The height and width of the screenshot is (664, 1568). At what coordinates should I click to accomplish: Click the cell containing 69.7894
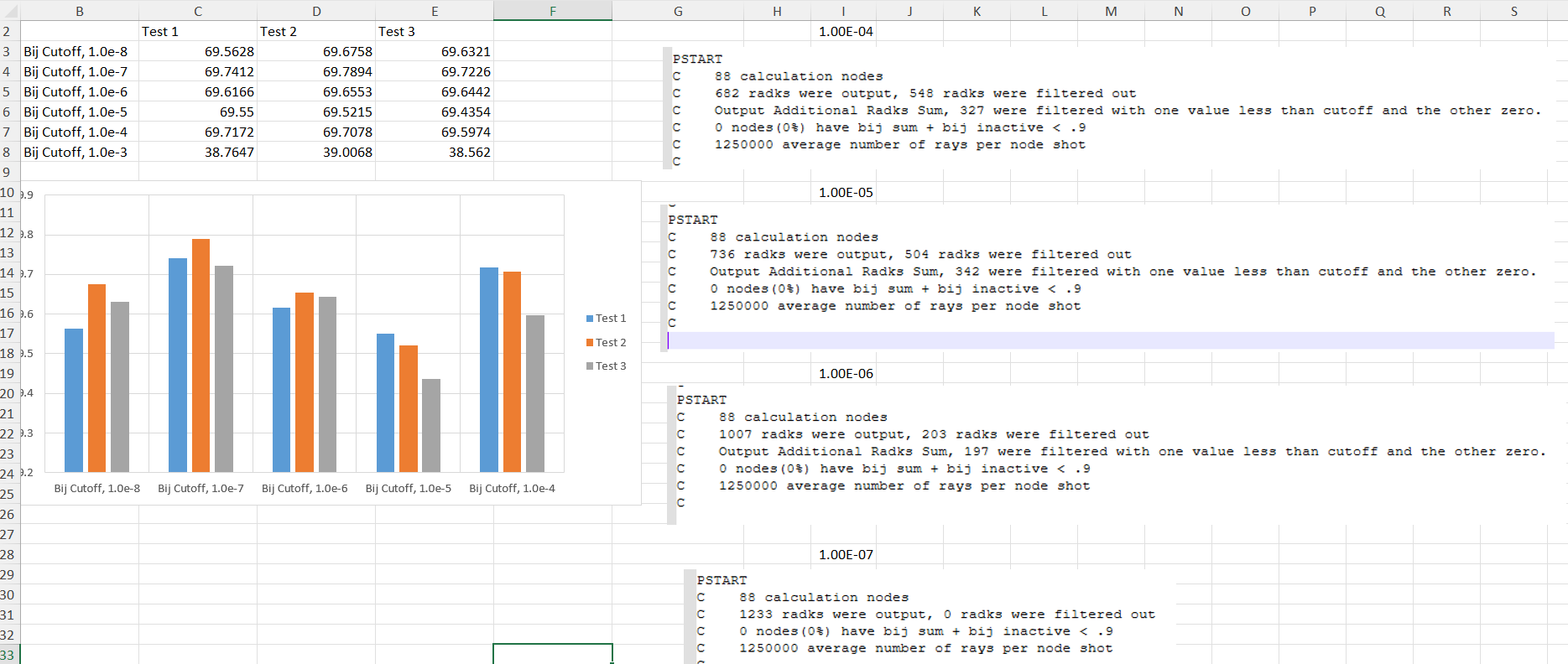coord(316,71)
